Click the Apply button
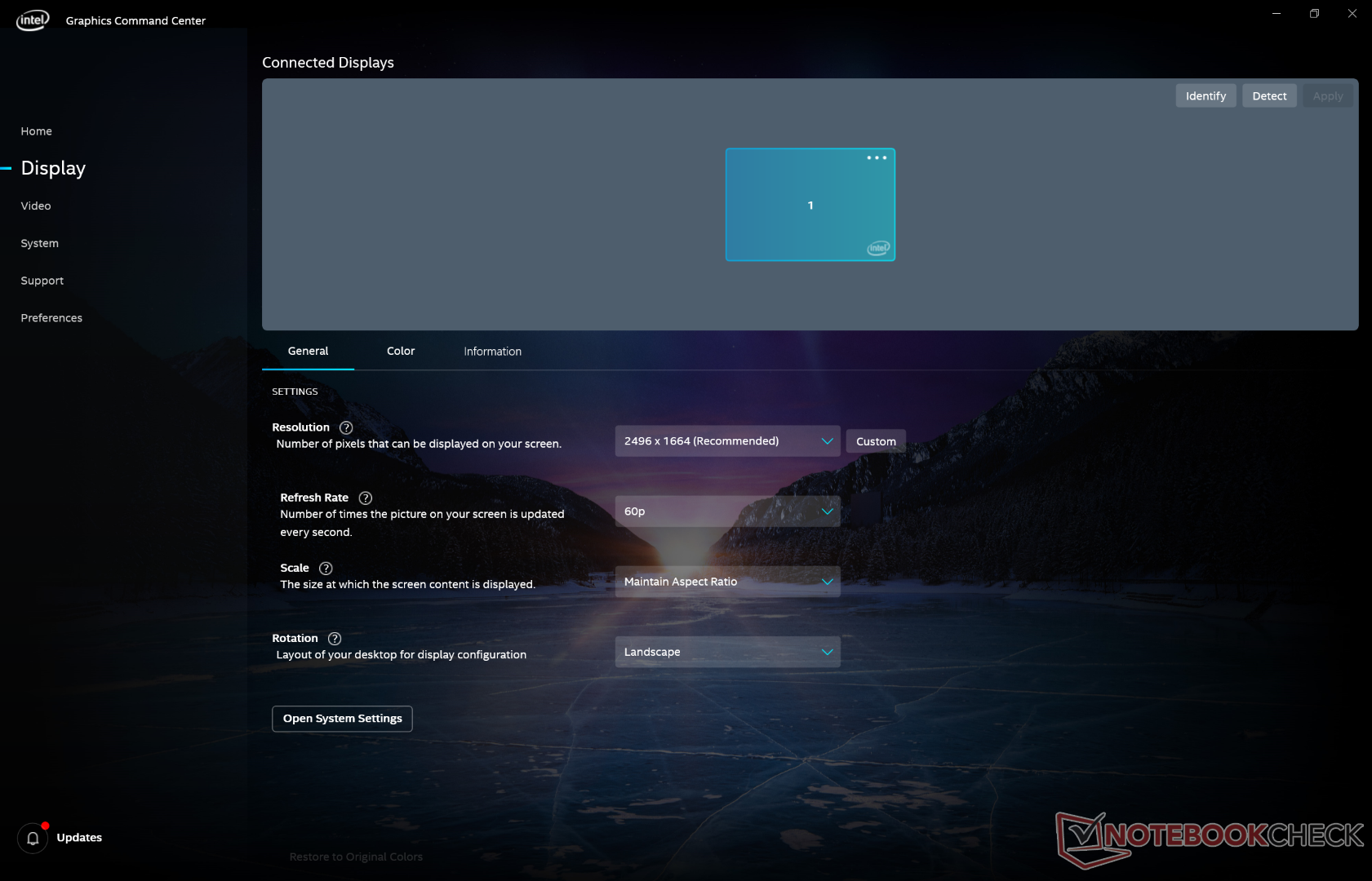This screenshot has width=1372, height=881. 1328,96
